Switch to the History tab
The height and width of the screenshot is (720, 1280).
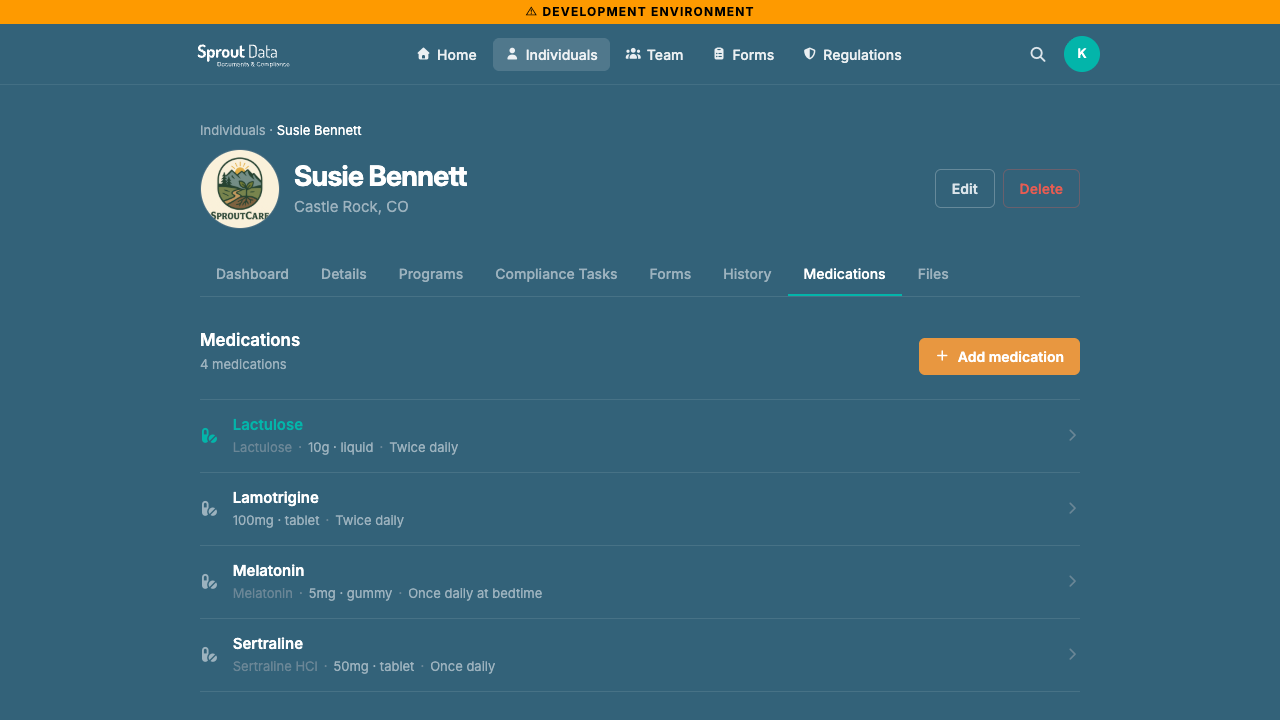(x=747, y=274)
